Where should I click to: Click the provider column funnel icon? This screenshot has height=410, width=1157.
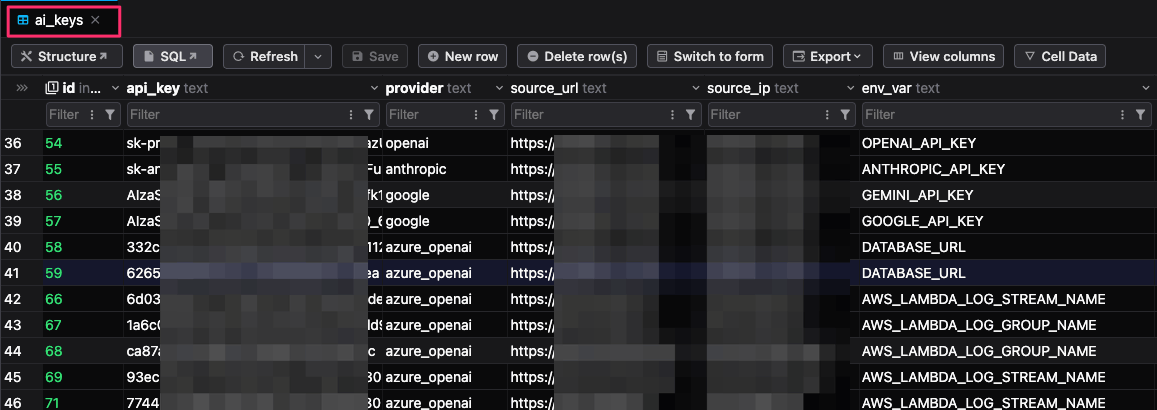(x=496, y=114)
